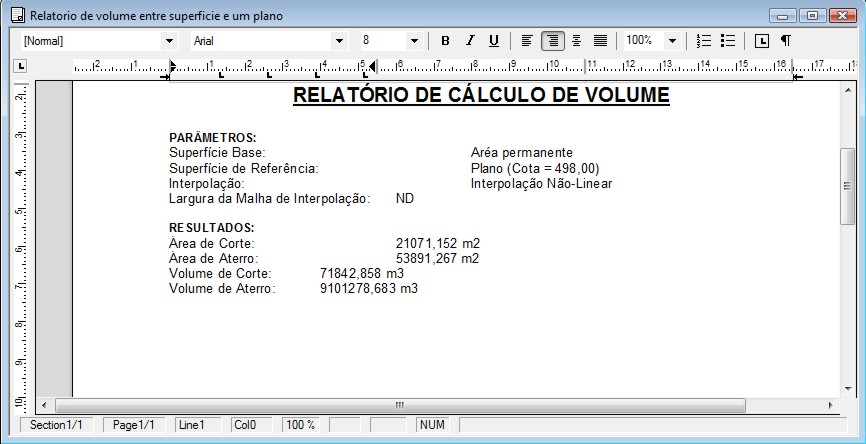The width and height of the screenshot is (866, 444).
Task: Click the document icon in the title bar
Action: pos(16,16)
